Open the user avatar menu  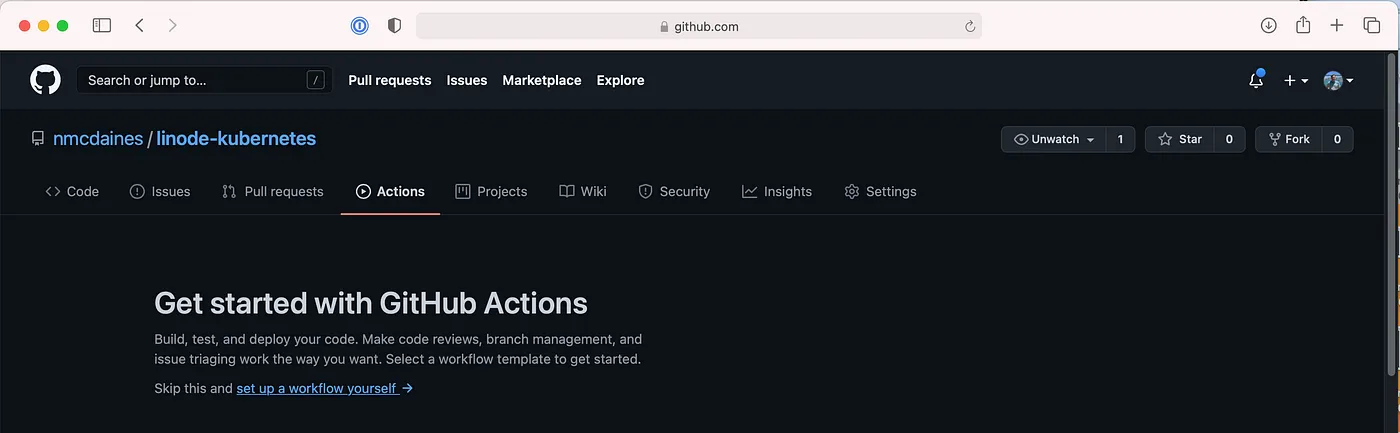tap(1338, 81)
